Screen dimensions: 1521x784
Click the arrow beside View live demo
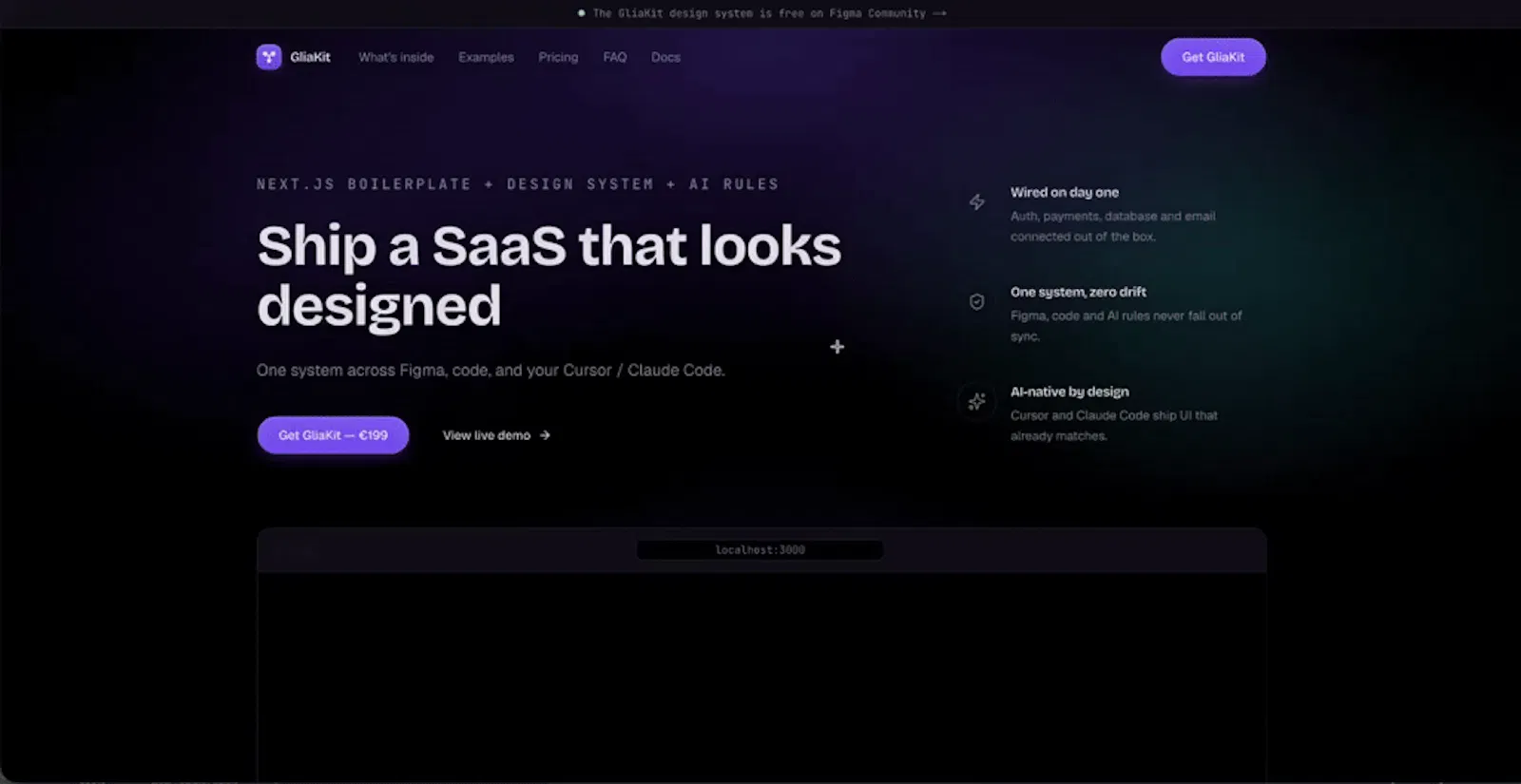545,435
